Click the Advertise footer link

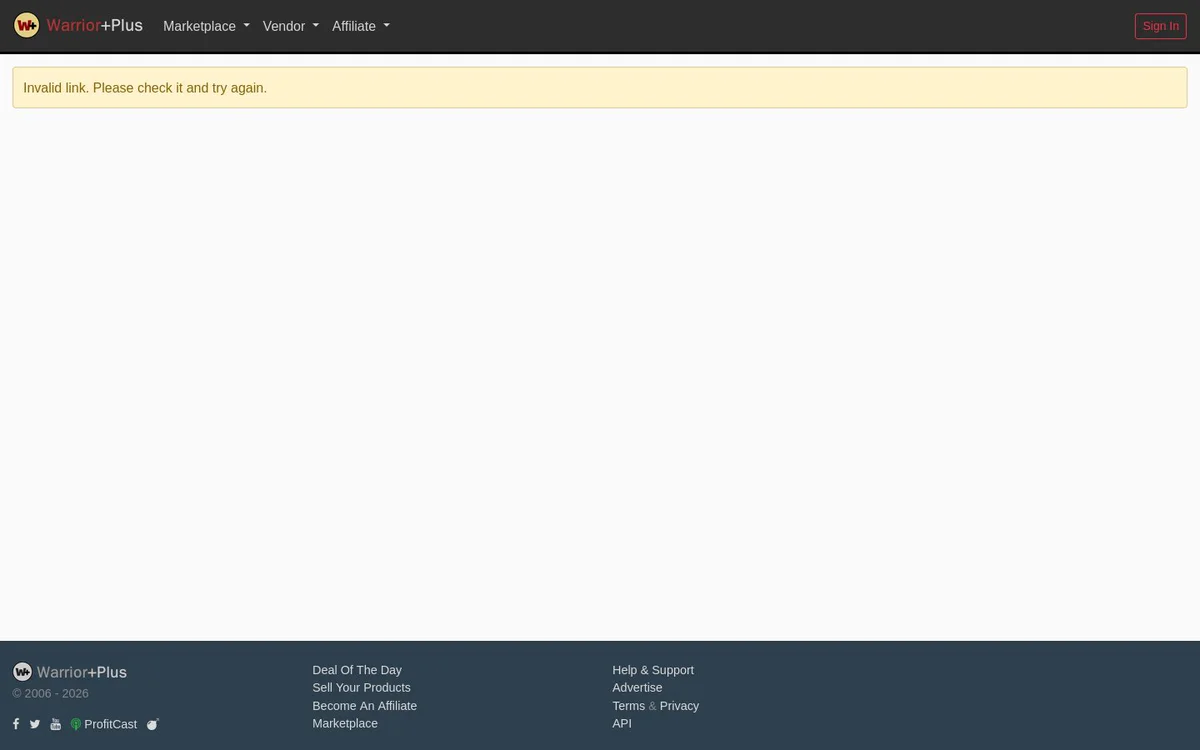tap(637, 688)
